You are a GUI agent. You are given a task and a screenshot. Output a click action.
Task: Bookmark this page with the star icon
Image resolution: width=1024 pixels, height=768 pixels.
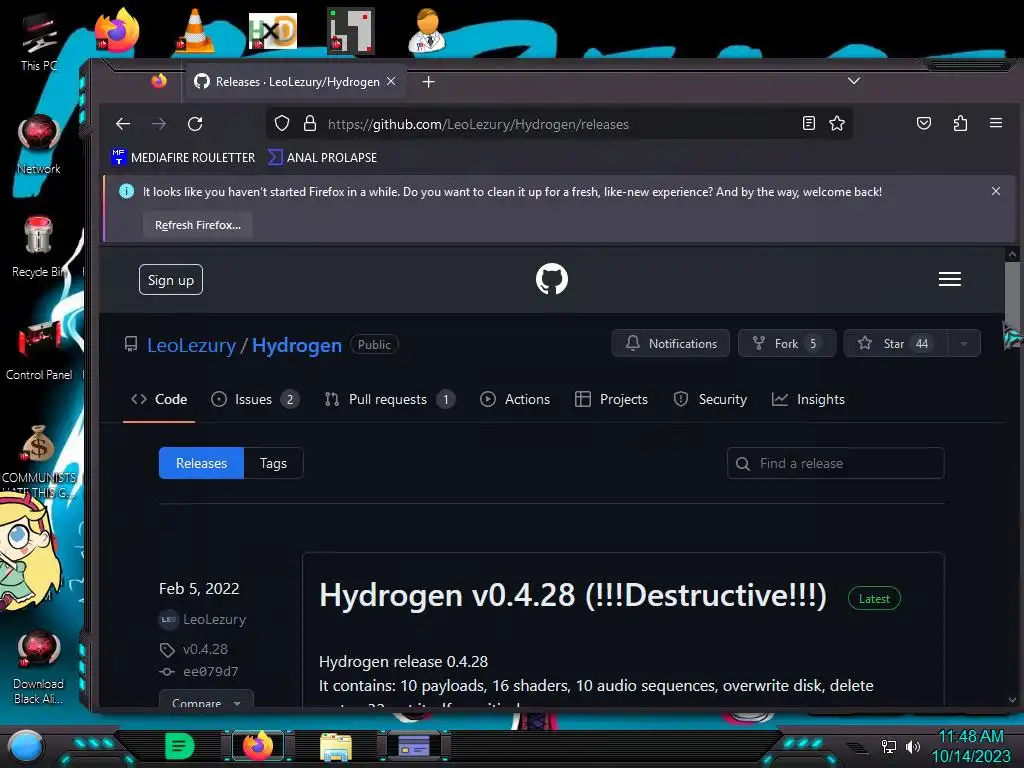click(837, 123)
